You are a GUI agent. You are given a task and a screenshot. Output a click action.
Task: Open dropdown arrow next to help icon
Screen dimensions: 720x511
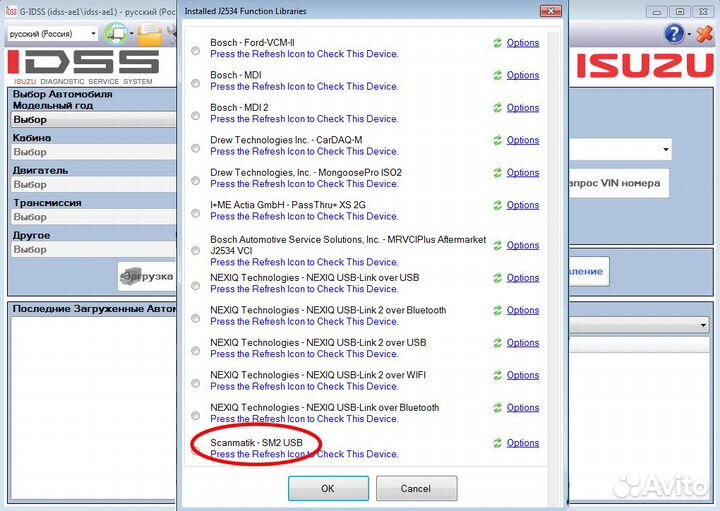(690, 34)
